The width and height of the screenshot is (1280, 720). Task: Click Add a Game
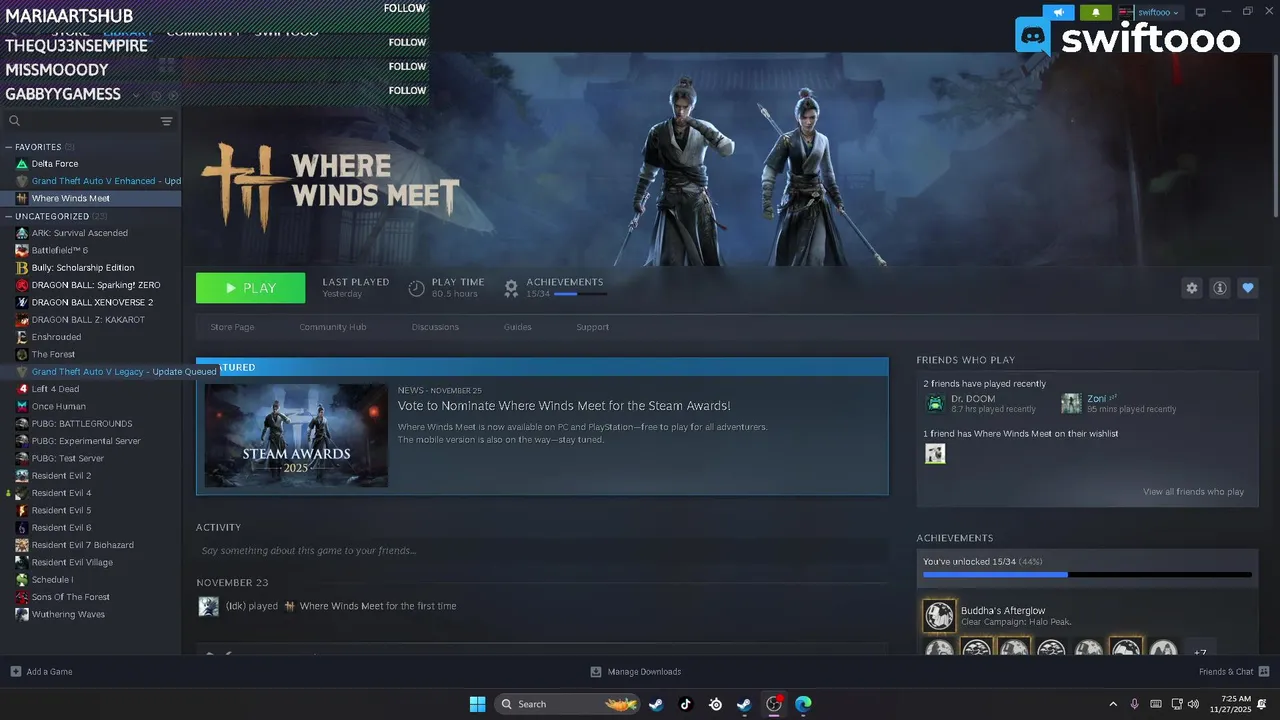[x=41, y=671]
